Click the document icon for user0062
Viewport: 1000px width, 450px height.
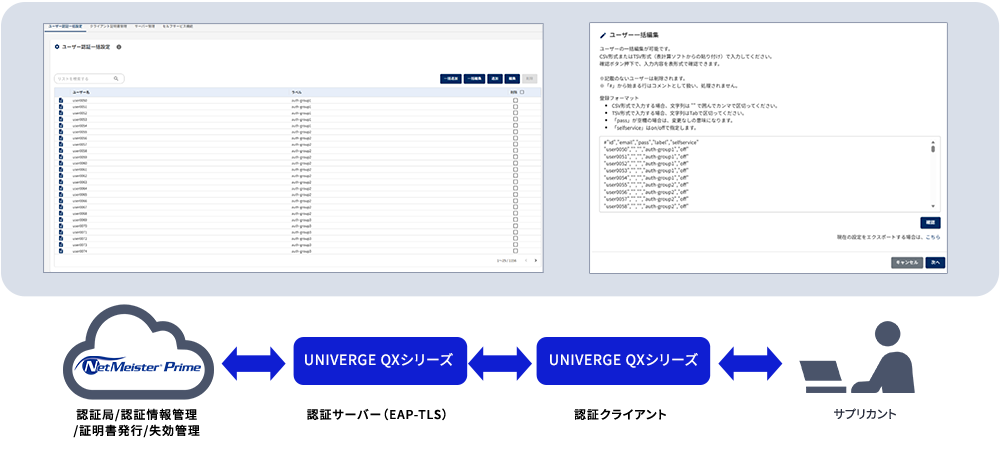(61, 176)
